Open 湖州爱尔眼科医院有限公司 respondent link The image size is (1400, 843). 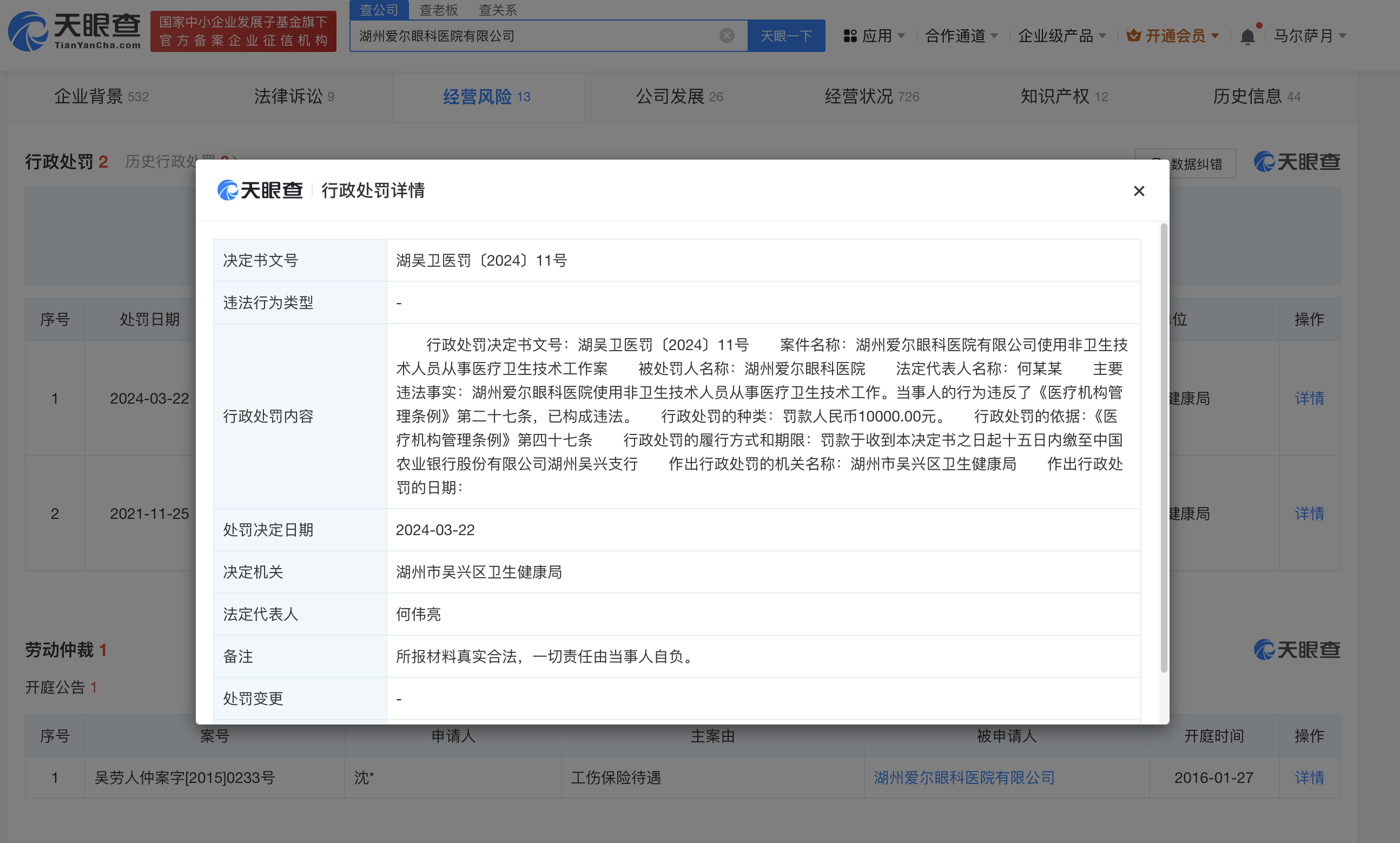point(964,778)
